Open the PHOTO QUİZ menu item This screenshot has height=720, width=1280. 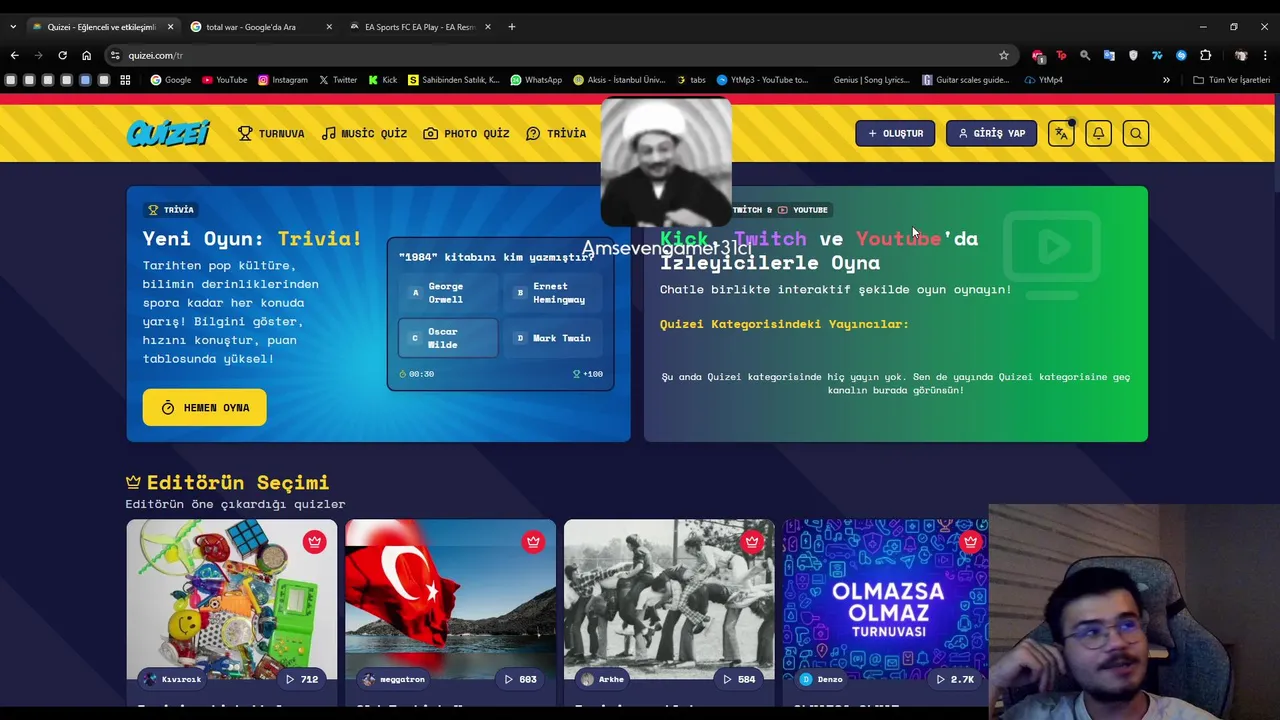[466, 133]
